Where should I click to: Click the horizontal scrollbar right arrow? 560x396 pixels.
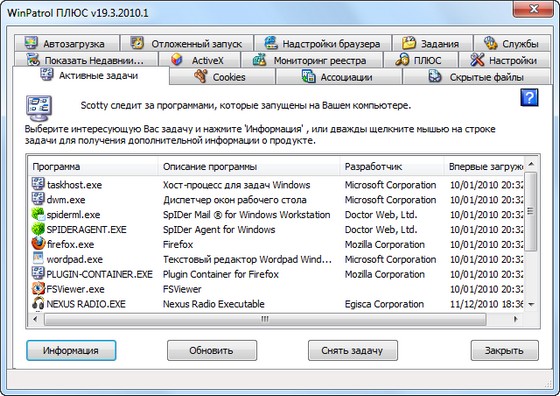tap(515, 319)
